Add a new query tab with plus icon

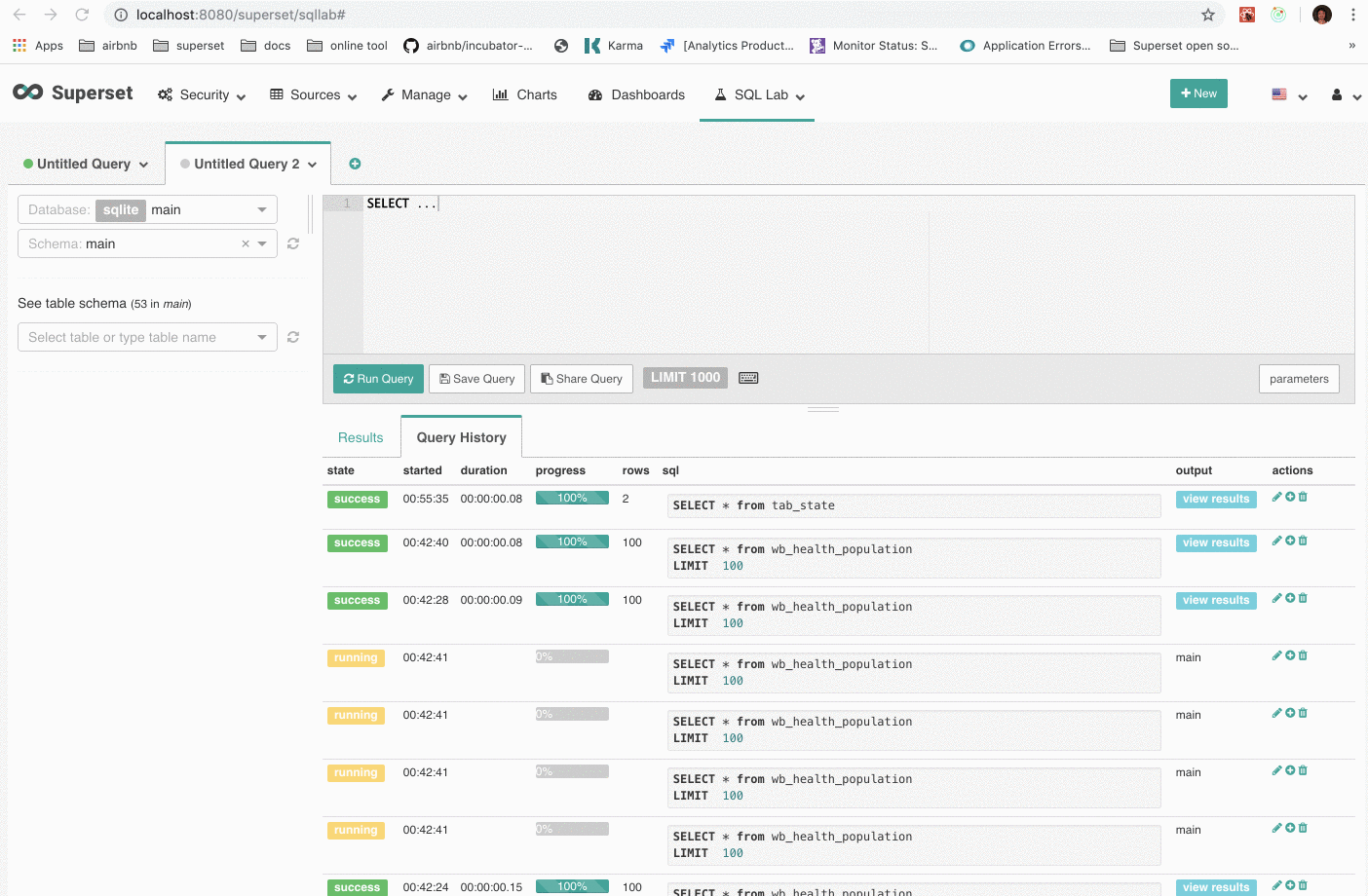(x=355, y=164)
